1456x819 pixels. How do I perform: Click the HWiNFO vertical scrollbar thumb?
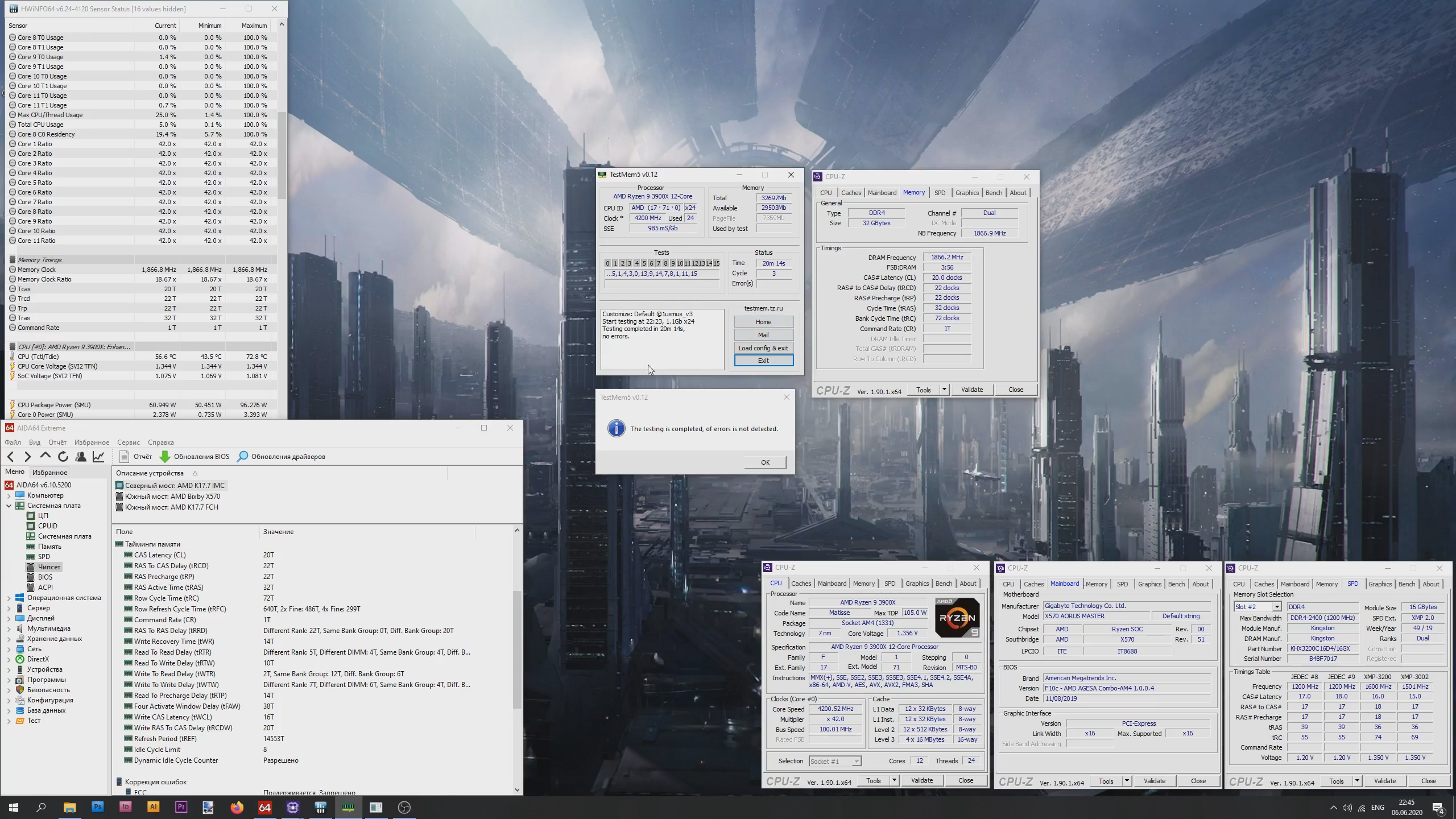pyautogui.click(x=281, y=155)
